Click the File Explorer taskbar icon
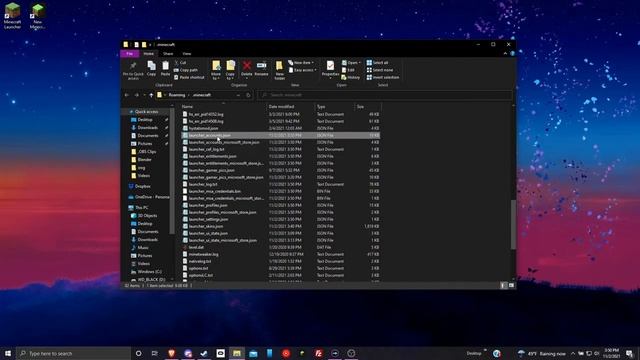The image size is (640, 360). [237, 353]
